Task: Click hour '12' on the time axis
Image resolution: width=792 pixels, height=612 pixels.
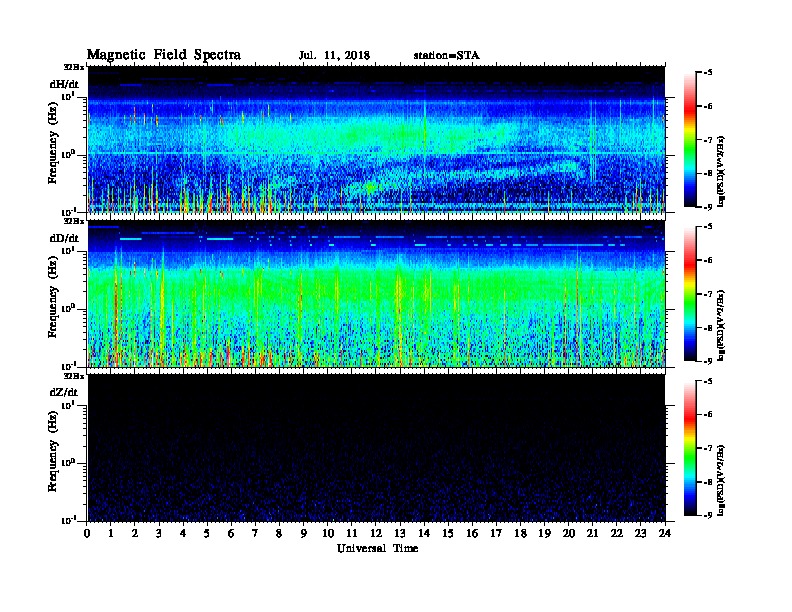Action: click(x=376, y=534)
